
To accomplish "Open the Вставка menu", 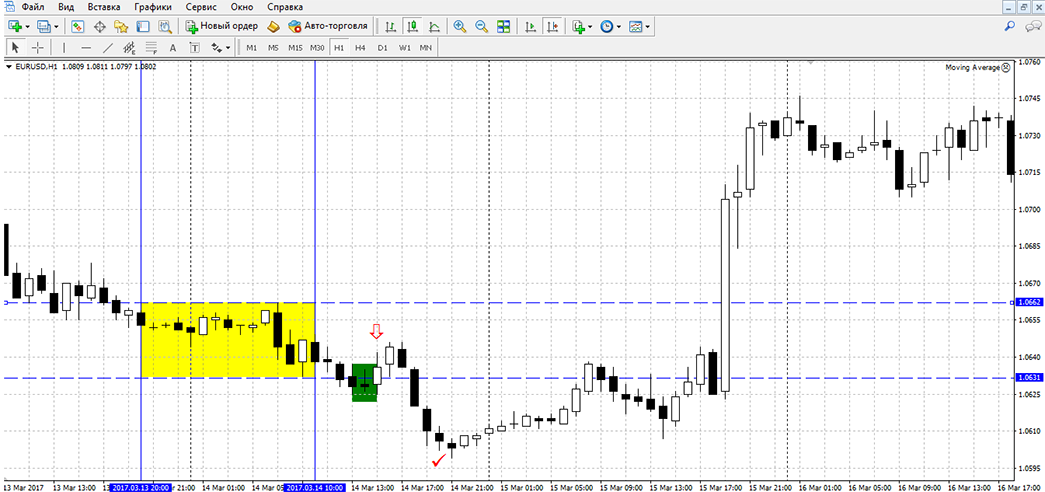I will [104, 7].
